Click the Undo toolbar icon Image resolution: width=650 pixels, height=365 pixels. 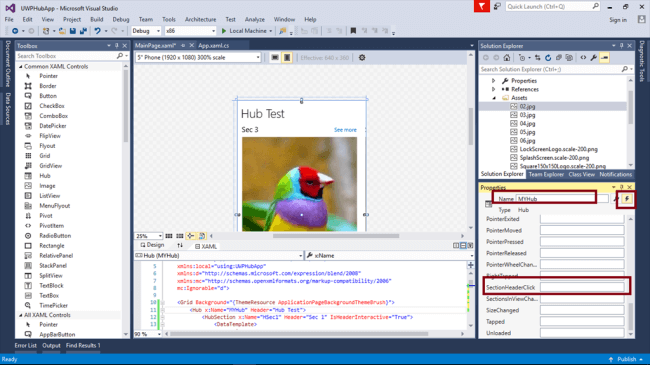pos(97,31)
